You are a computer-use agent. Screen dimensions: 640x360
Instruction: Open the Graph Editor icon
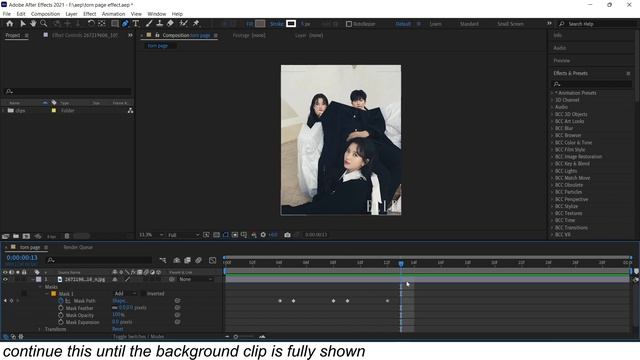click(x=212, y=260)
